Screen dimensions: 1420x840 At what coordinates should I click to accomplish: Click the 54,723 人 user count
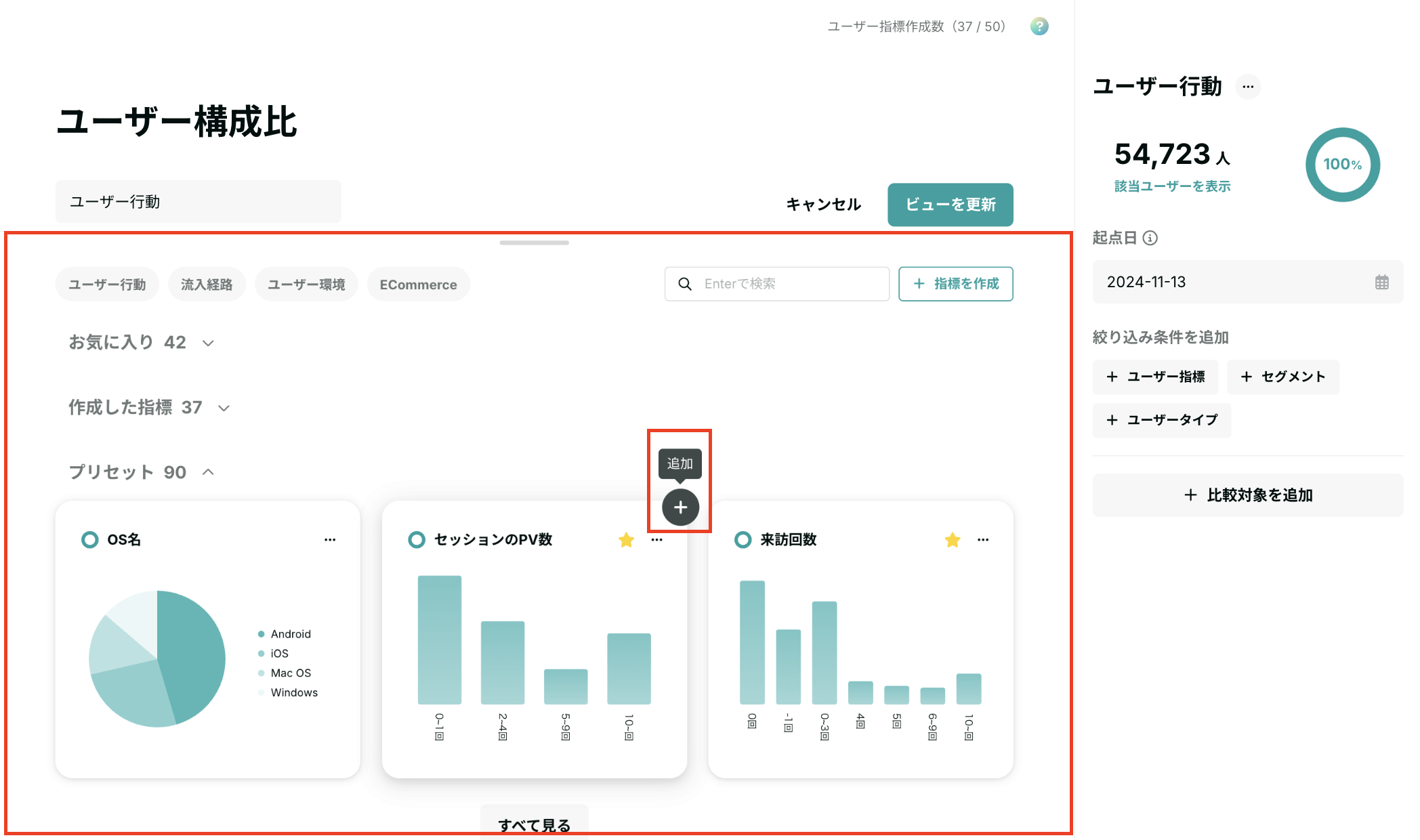(1172, 154)
